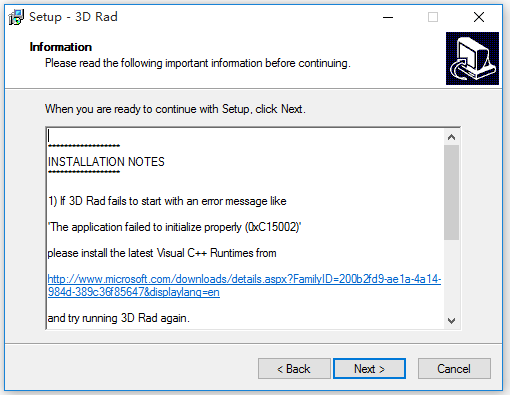Click the second line of the Microsoft URL
510x395 pixels.
(x=134, y=292)
